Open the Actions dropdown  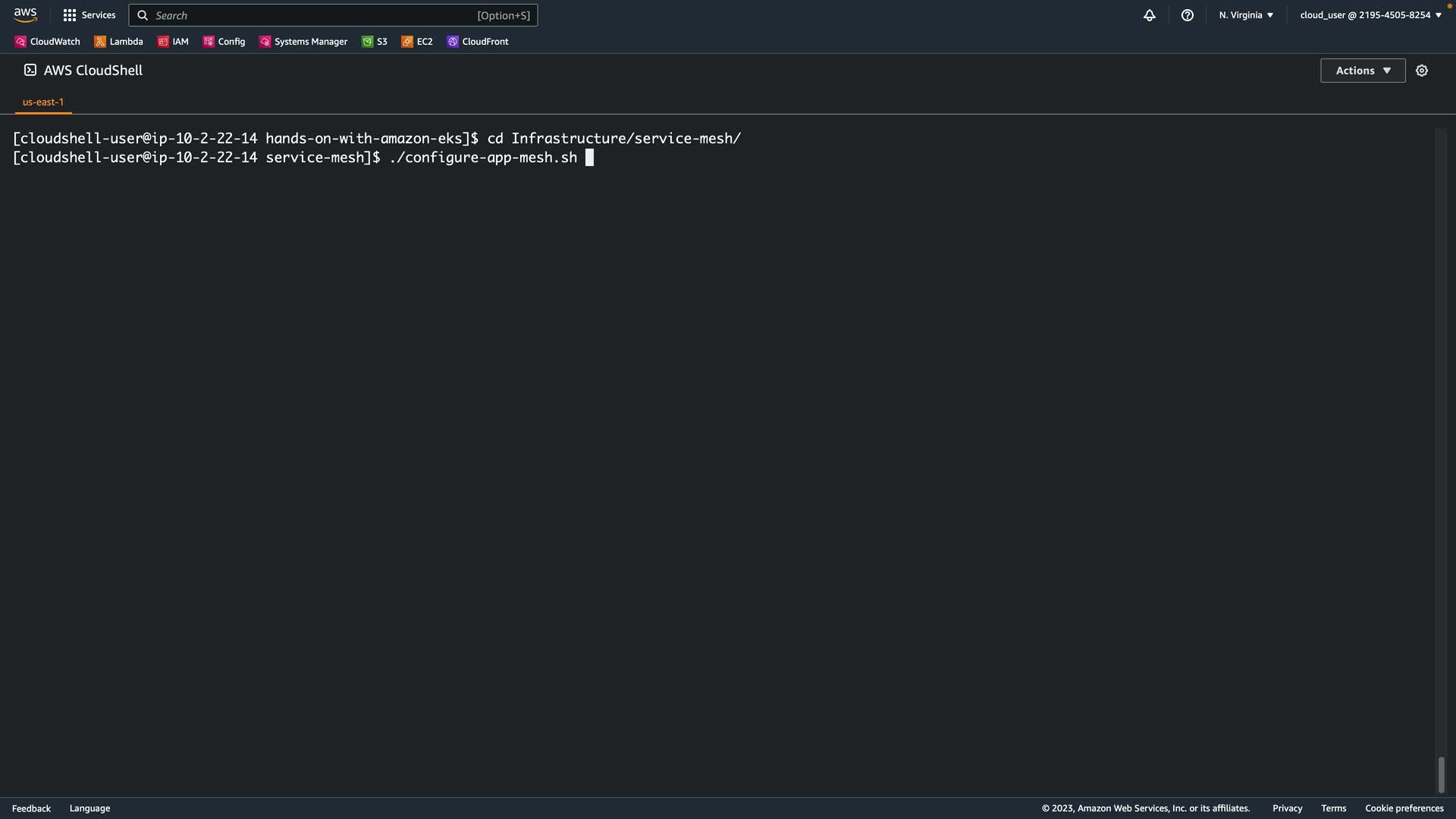coord(1362,71)
